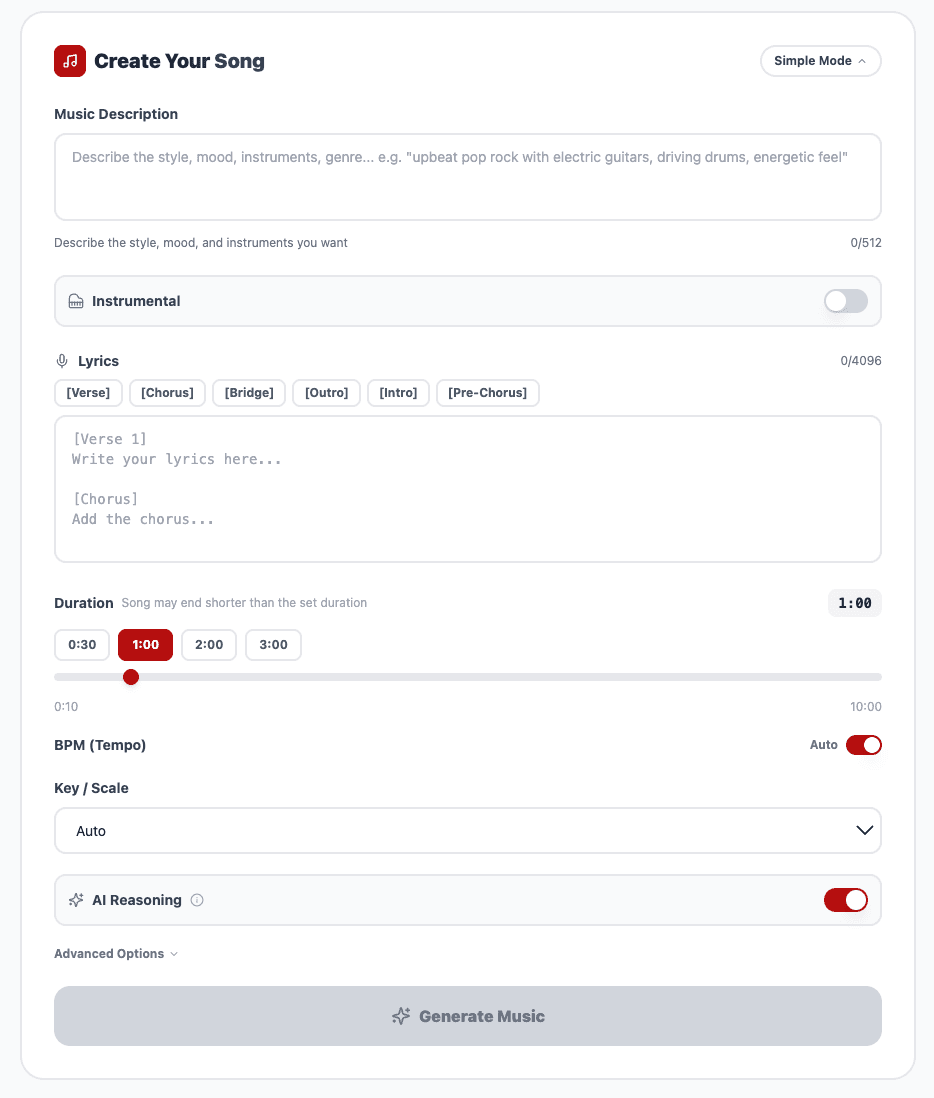Click the red music note logo icon
934x1098 pixels.
[x=70, y=61]
